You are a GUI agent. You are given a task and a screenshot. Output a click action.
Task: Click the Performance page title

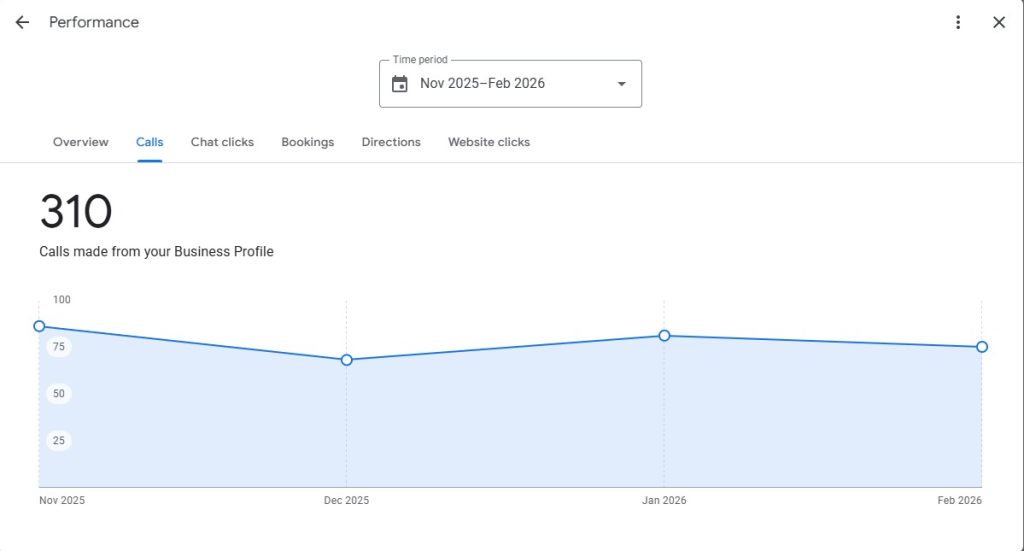[94, 22]
